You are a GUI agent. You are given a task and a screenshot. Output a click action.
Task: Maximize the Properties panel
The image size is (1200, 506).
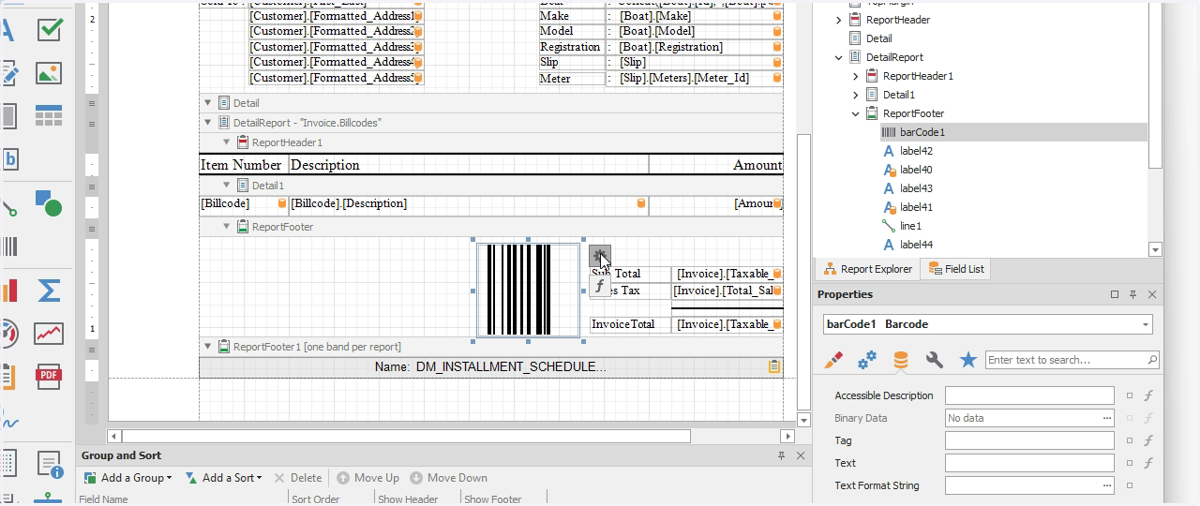pyautogui.click(x=1115, y=295)
